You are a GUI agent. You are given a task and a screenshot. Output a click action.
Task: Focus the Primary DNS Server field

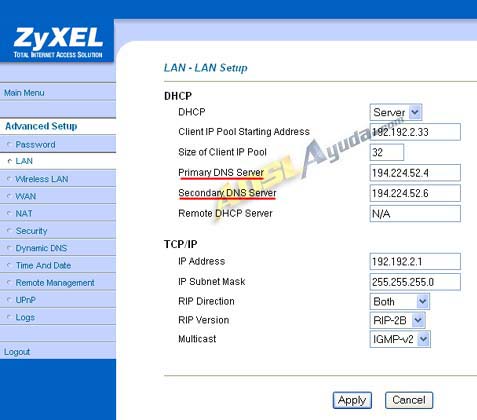click(x=415, y=173)
